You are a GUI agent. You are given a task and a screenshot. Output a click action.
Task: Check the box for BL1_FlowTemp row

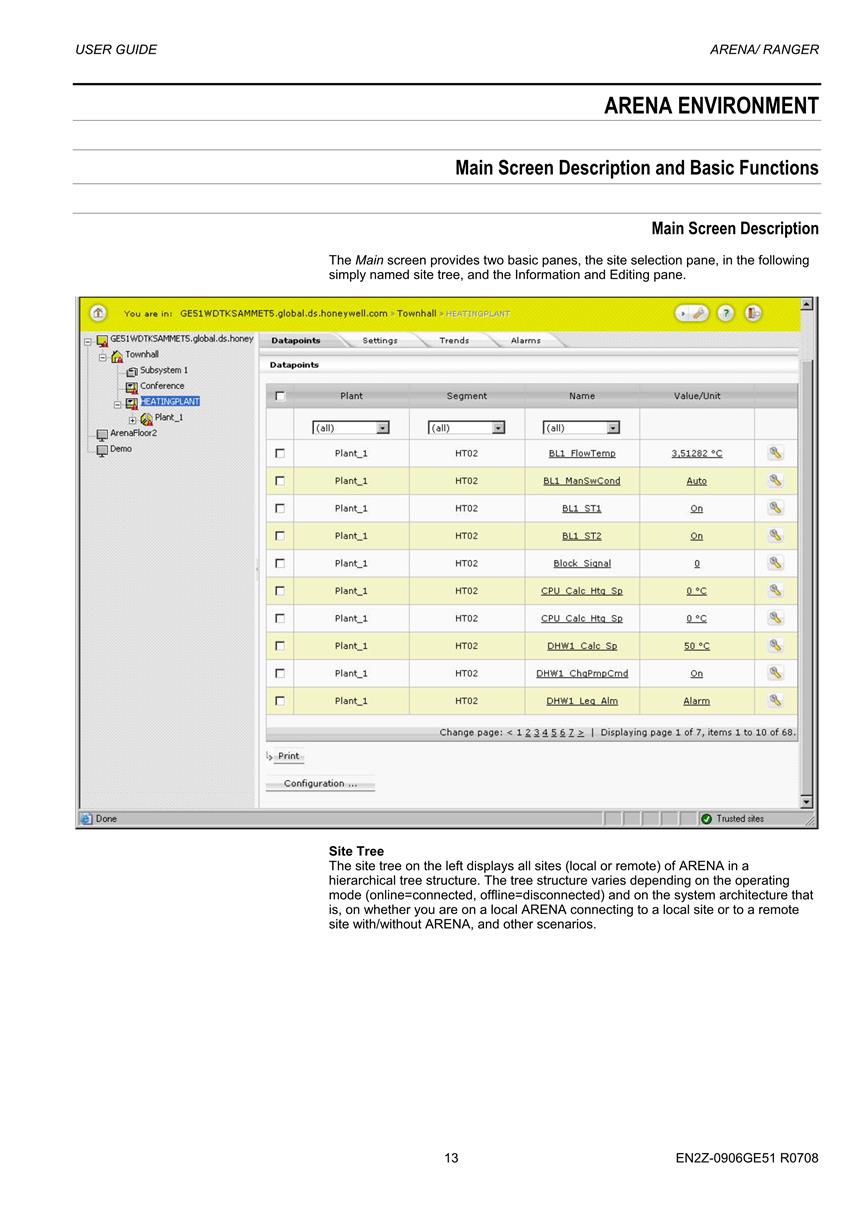(x=280, y=453)
